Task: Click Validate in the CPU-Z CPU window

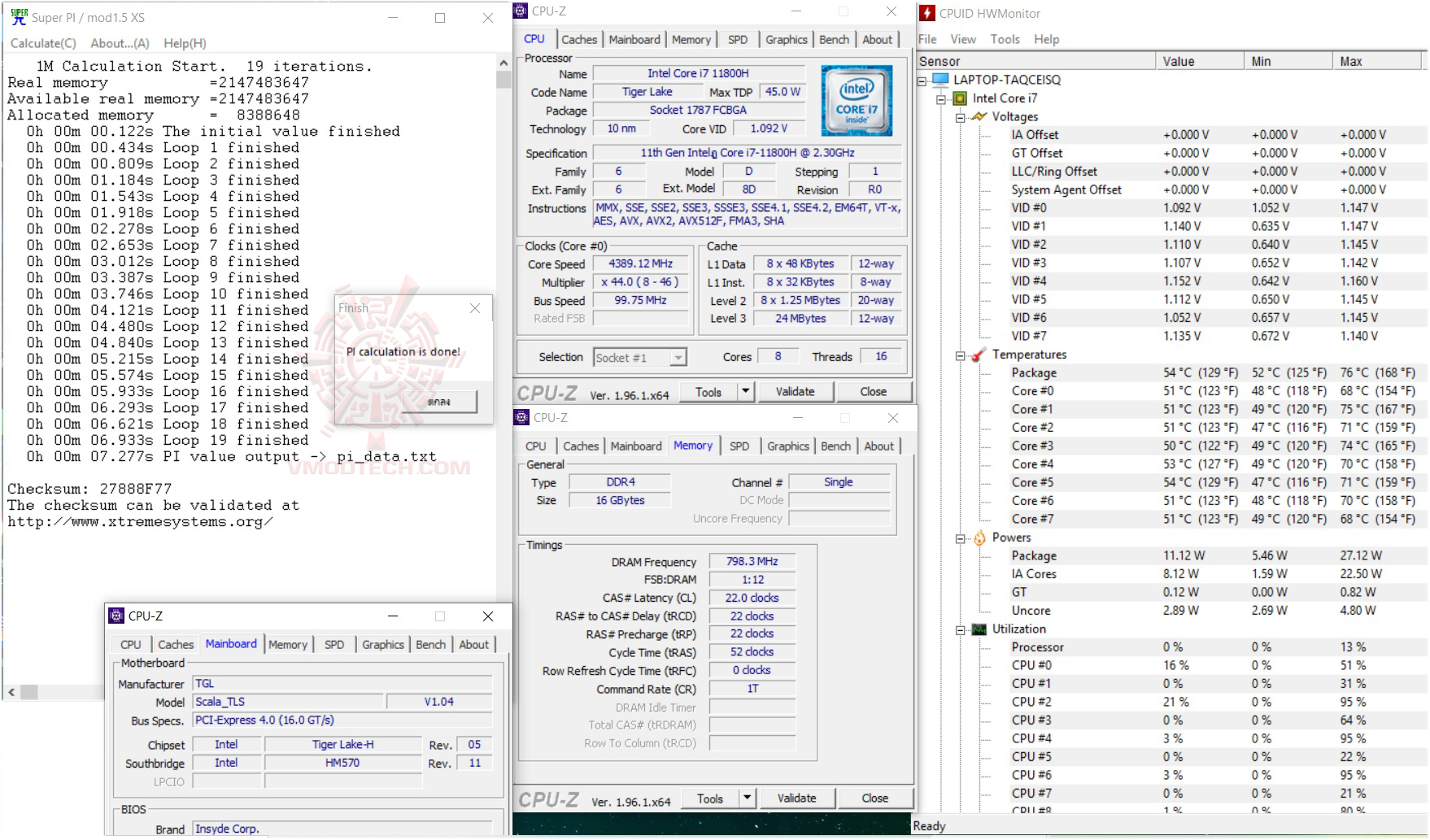Action: coord(795,392)
